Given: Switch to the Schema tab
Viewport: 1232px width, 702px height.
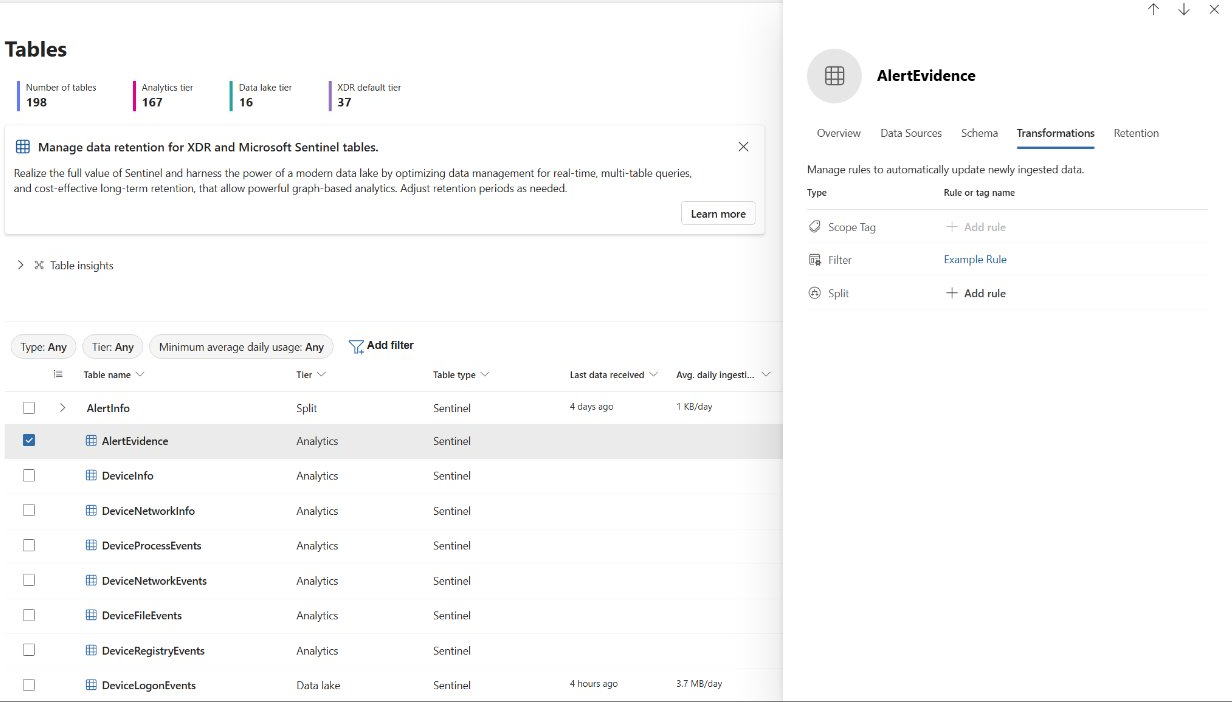Looking at the screenshot, I should pyautogui.click(x=979, y=133).
